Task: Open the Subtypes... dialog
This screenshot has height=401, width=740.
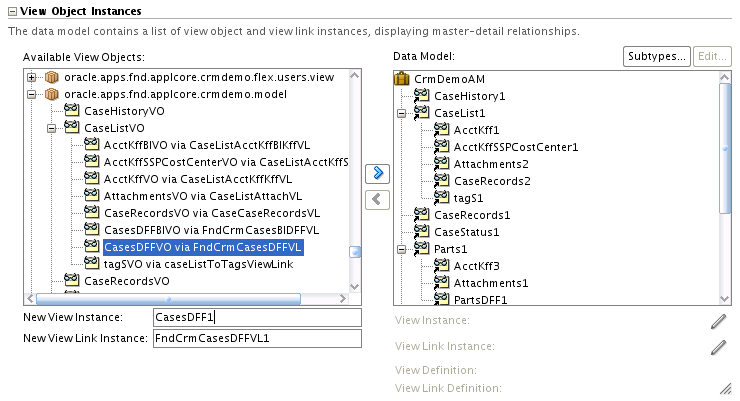Action: (x=656, y=57)
